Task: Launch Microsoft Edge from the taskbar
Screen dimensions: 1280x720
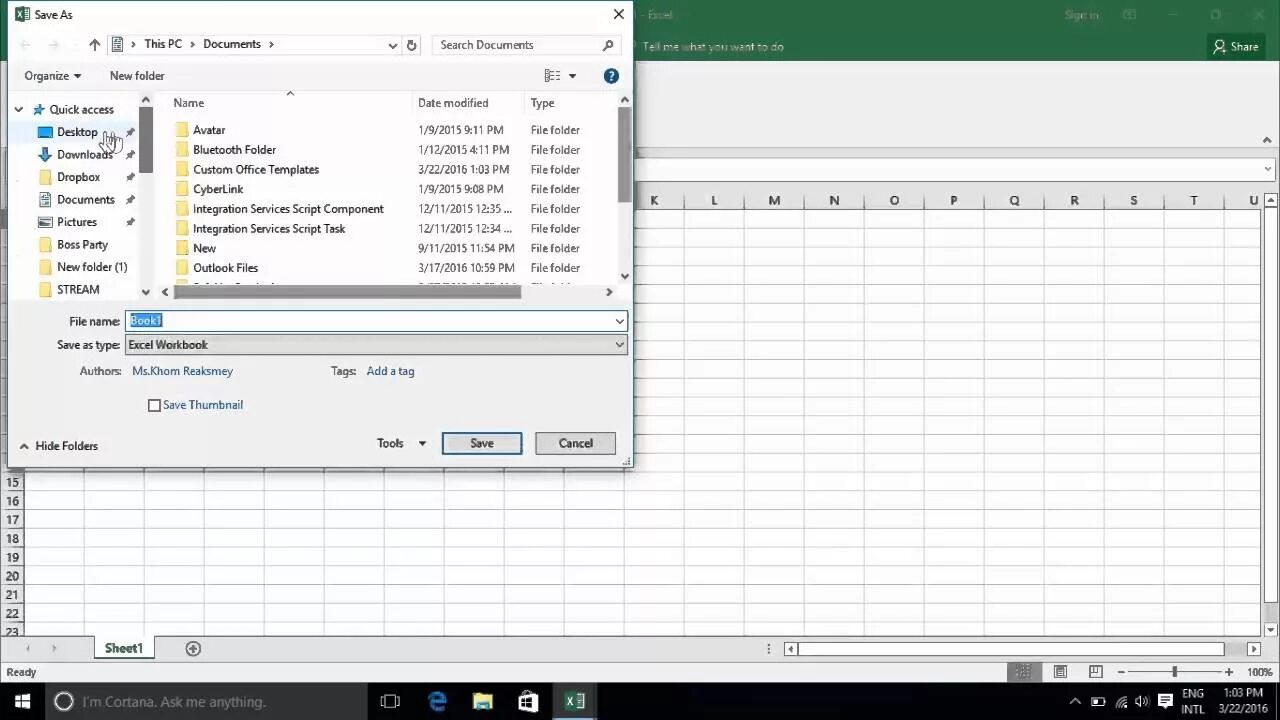Action: [x=437, y=701]
